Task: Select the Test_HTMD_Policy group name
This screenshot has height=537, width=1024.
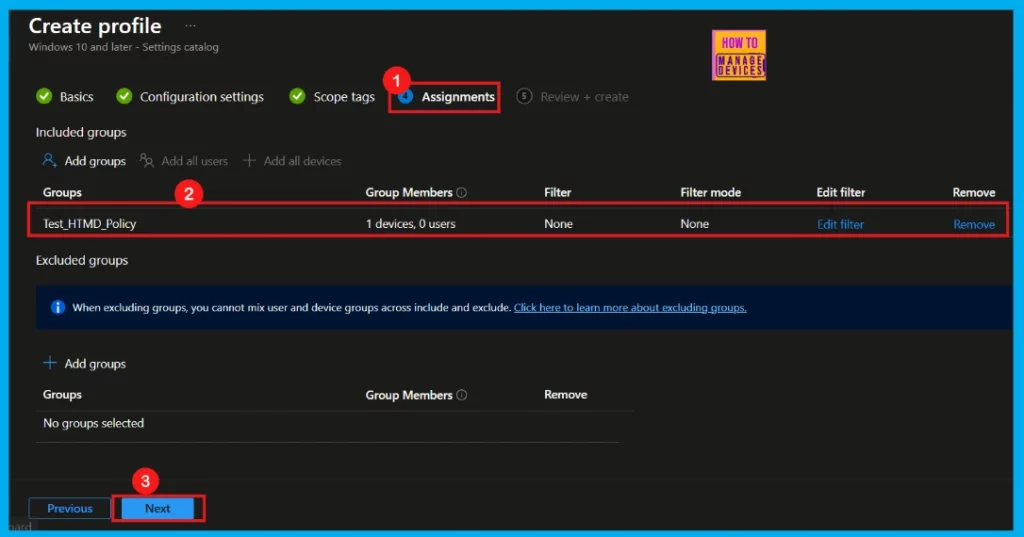Action: tap(89, 223)
